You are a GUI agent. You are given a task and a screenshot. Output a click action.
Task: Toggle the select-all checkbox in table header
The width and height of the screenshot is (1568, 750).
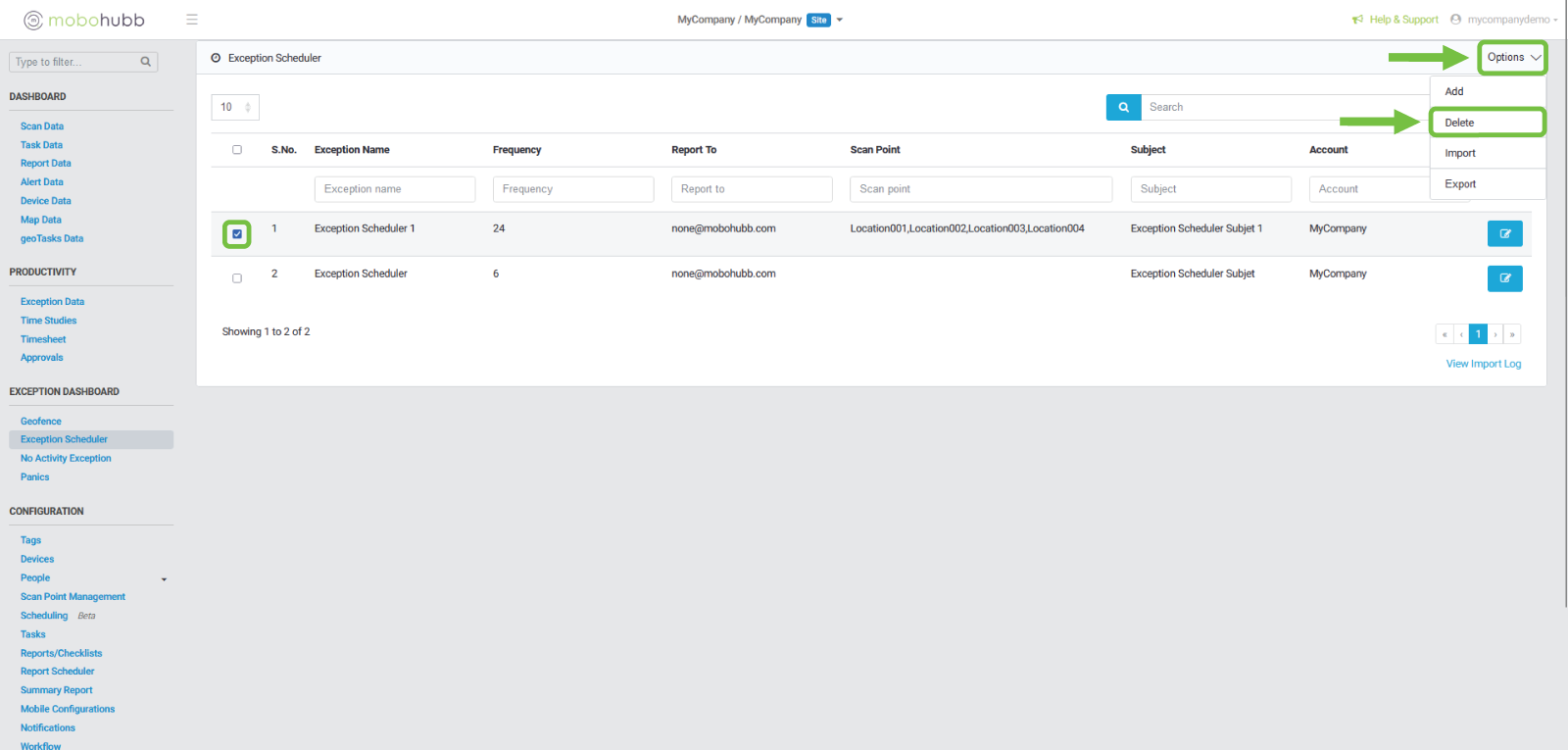(x=237, y=150)
